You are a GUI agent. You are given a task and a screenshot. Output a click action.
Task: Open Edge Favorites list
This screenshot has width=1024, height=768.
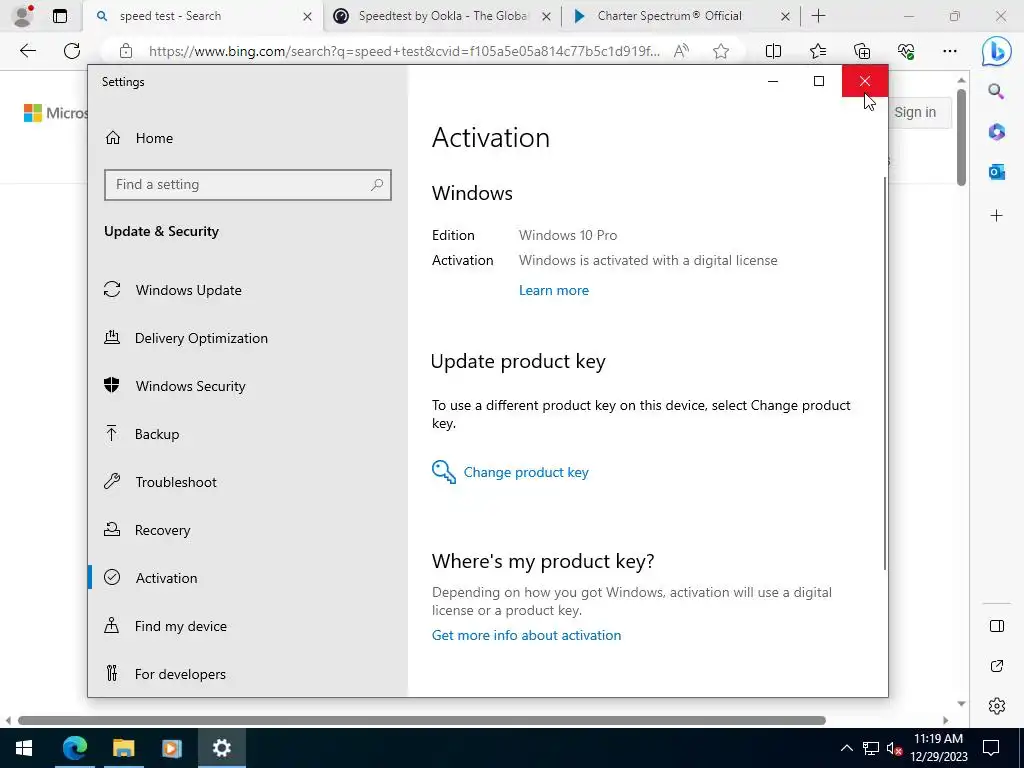(x=818, y=51)
